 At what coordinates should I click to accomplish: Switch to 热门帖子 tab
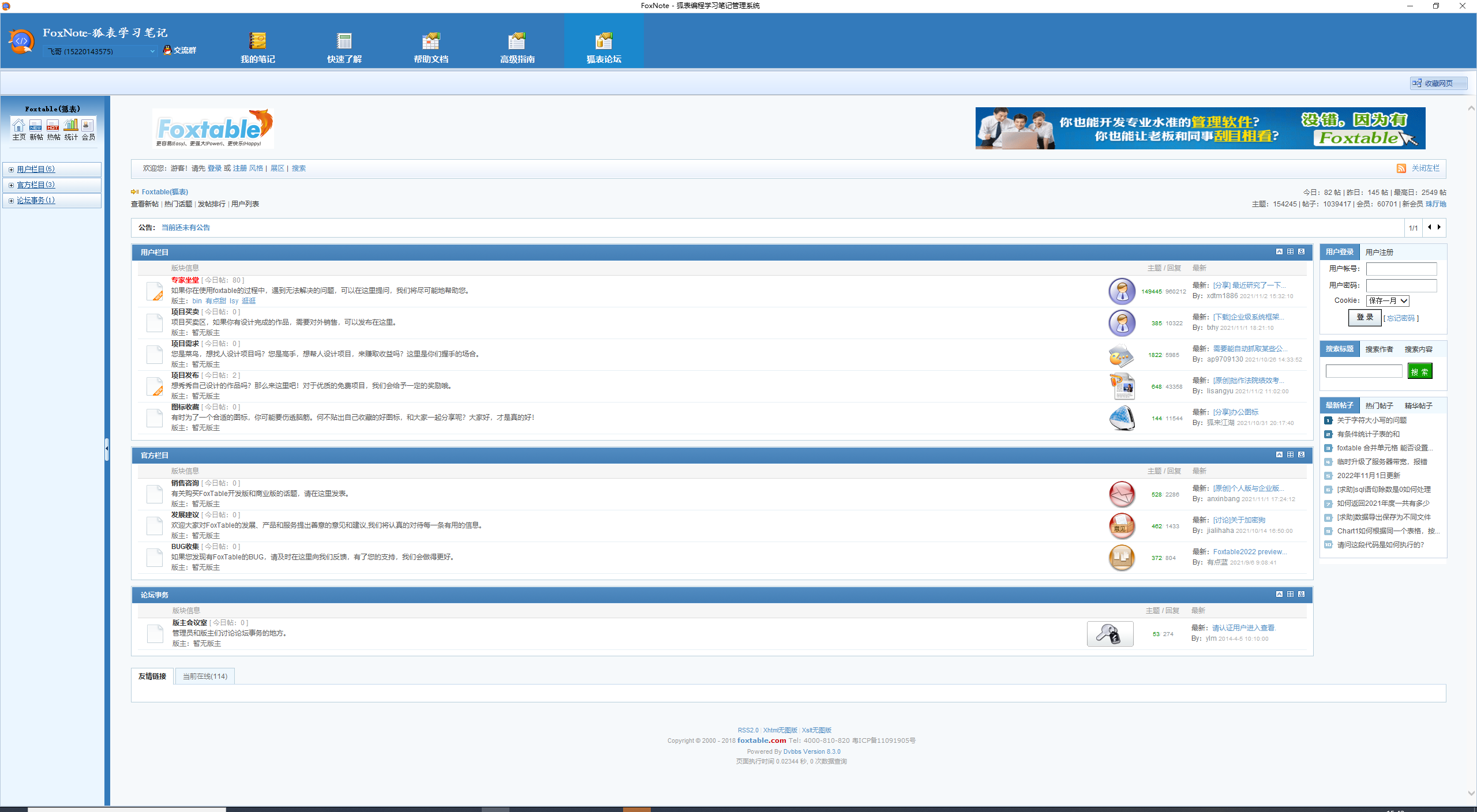point(1379,405)
